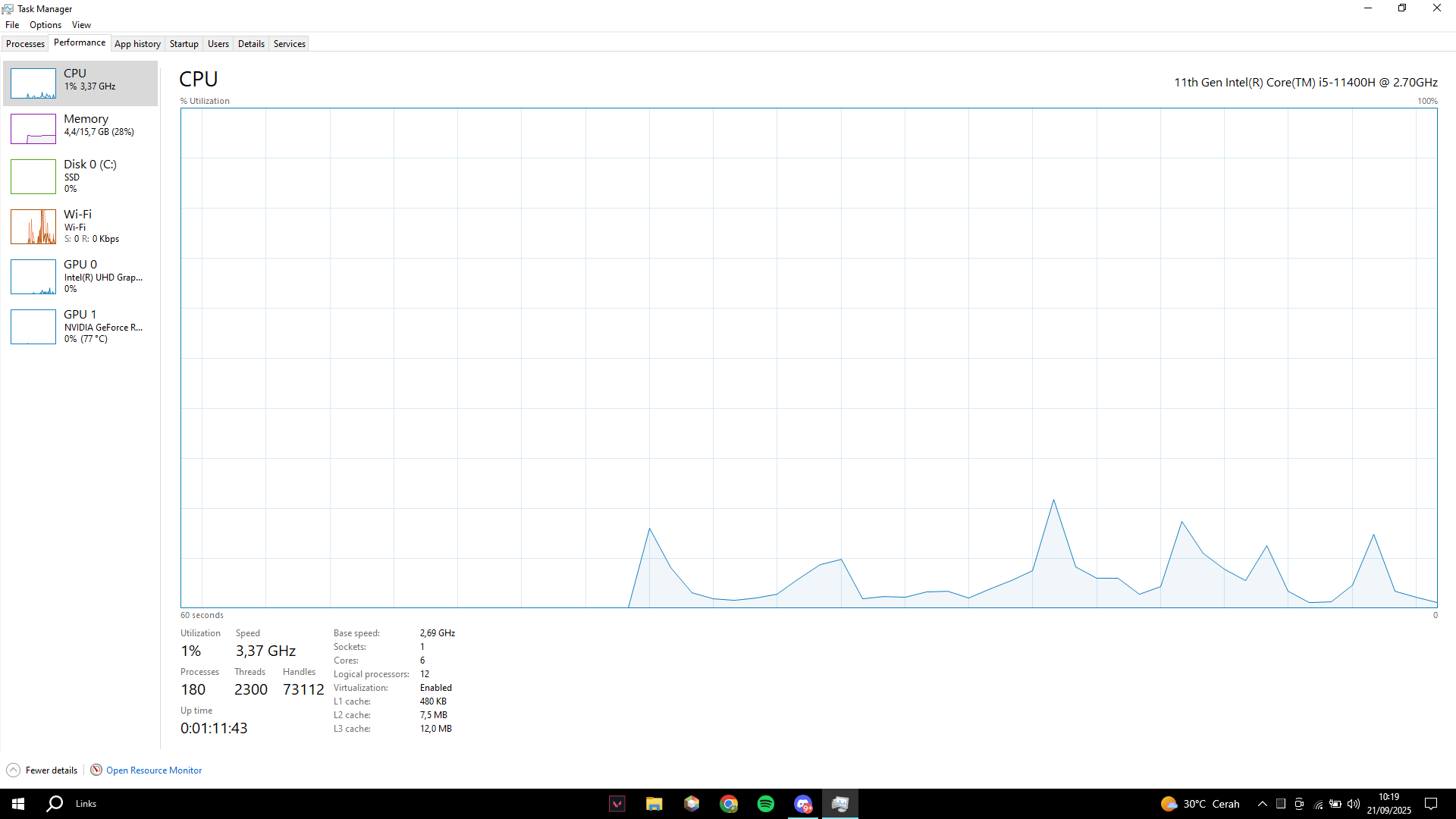Click the CPU utilization graph area
1456x819 pixels.
(808, 356)
